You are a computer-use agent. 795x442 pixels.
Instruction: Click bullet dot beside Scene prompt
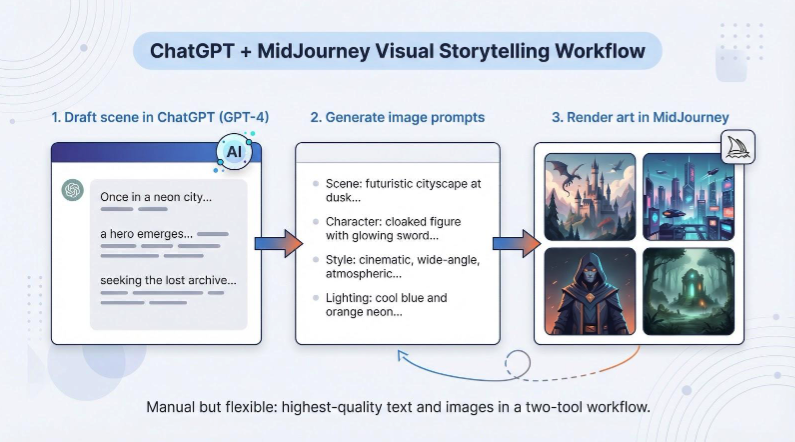click(316, 184)
